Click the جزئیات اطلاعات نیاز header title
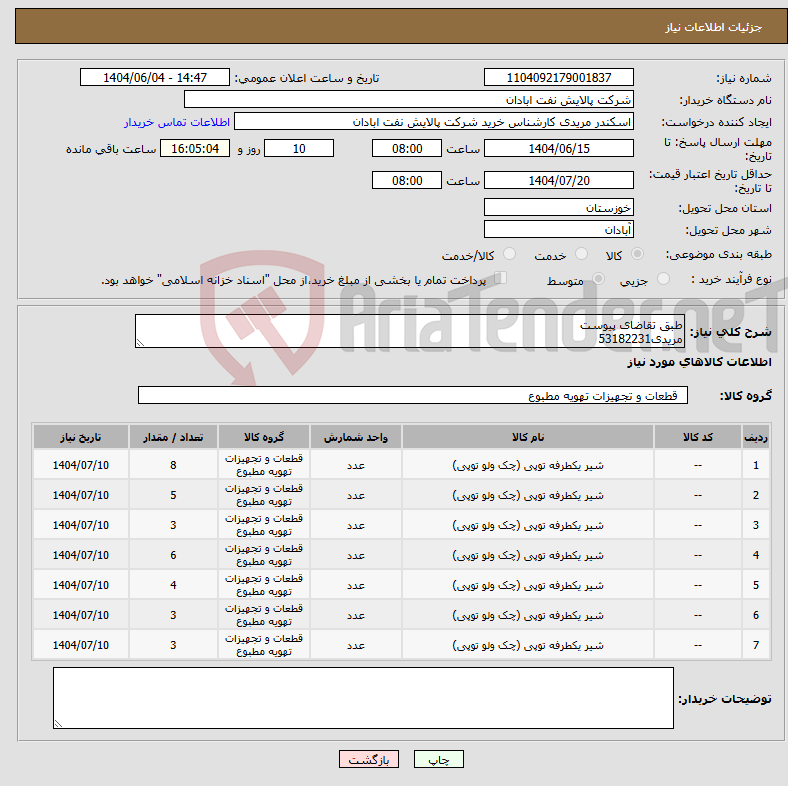 pos(714,27)
